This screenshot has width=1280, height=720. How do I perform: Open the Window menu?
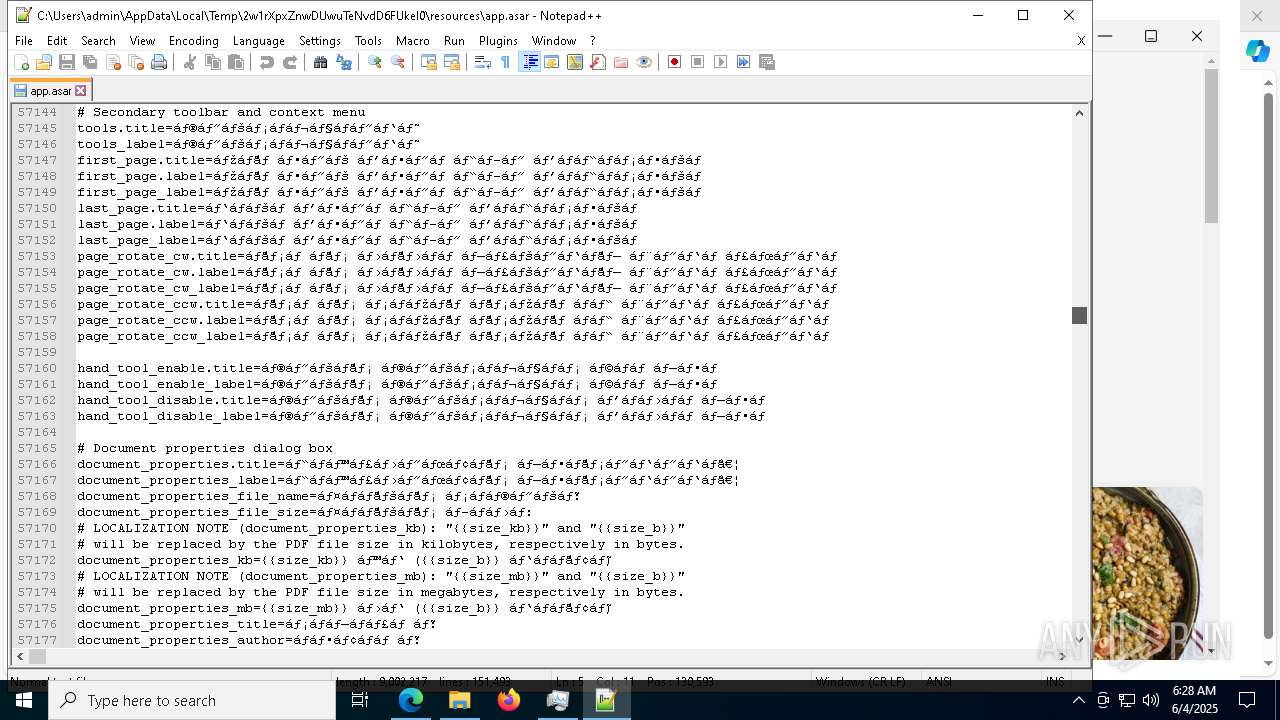coord(553,41)
